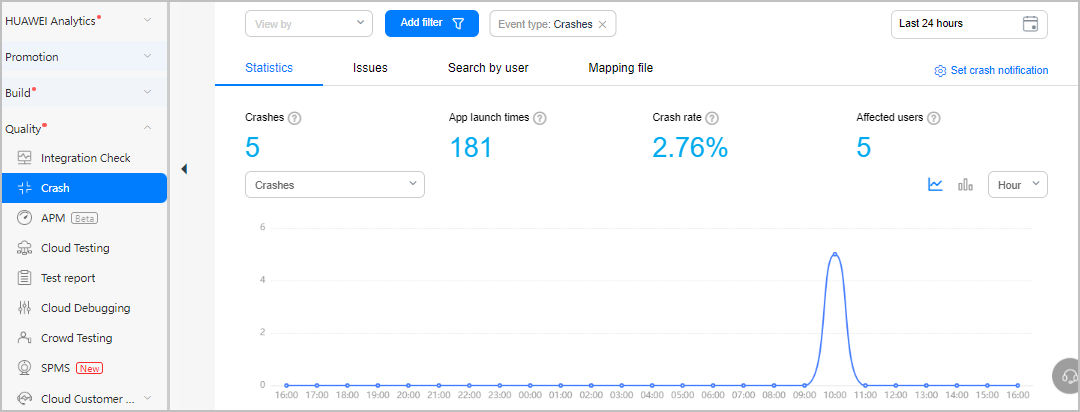Open the Last 24 hours date picker
1080x412 pixels.
tap(969, 23)
